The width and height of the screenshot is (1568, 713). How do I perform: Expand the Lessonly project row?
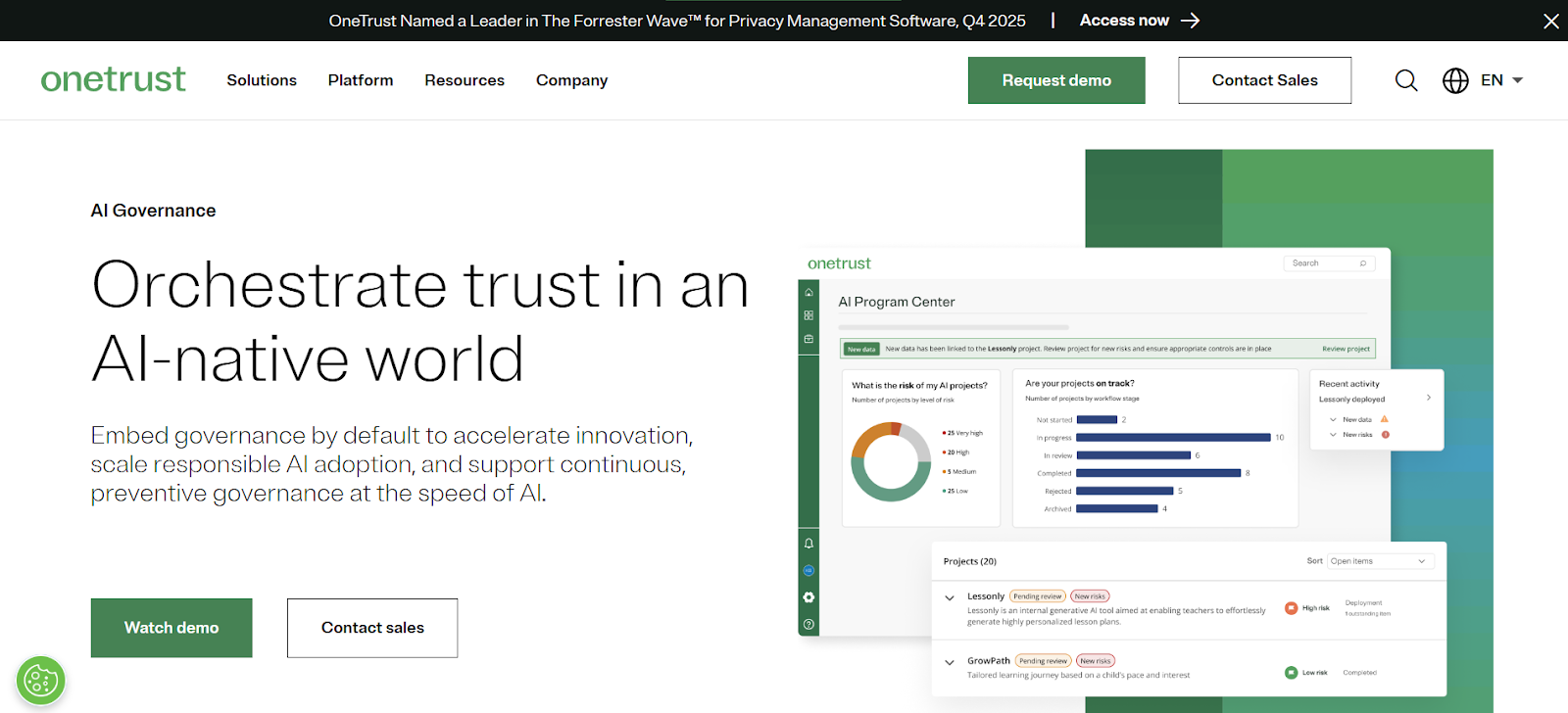tap(949, 597)
